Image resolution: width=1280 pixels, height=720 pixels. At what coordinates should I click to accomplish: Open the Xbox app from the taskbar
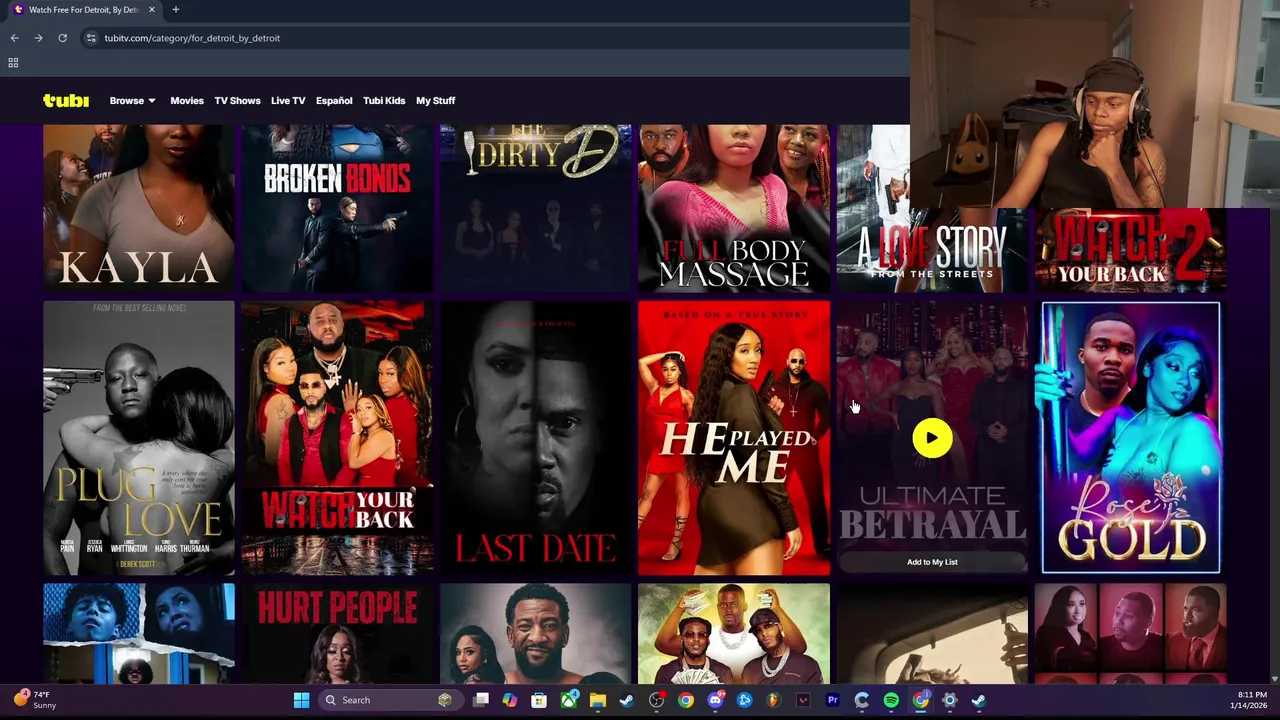569,700
